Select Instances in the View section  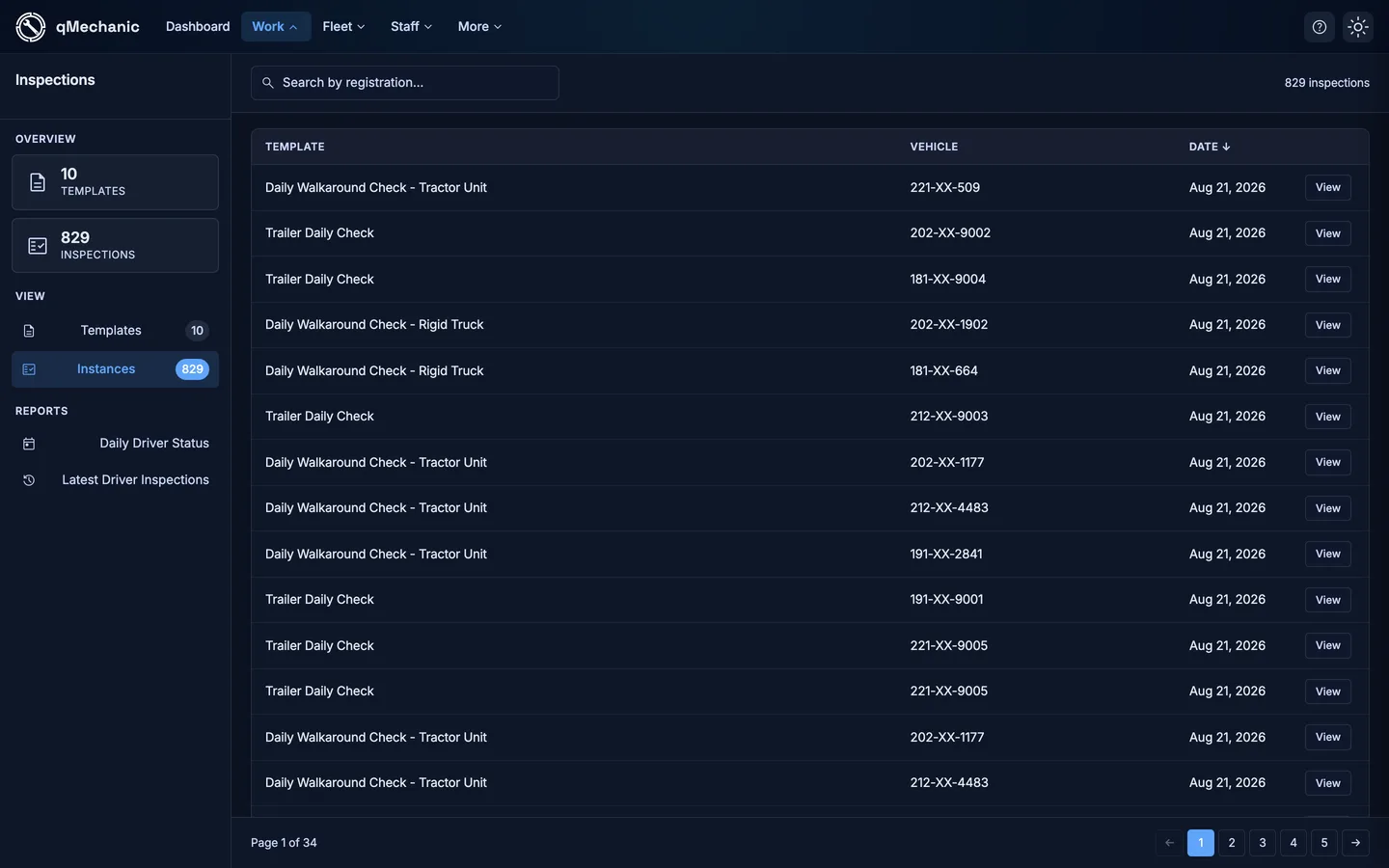[x=115, y=369]
